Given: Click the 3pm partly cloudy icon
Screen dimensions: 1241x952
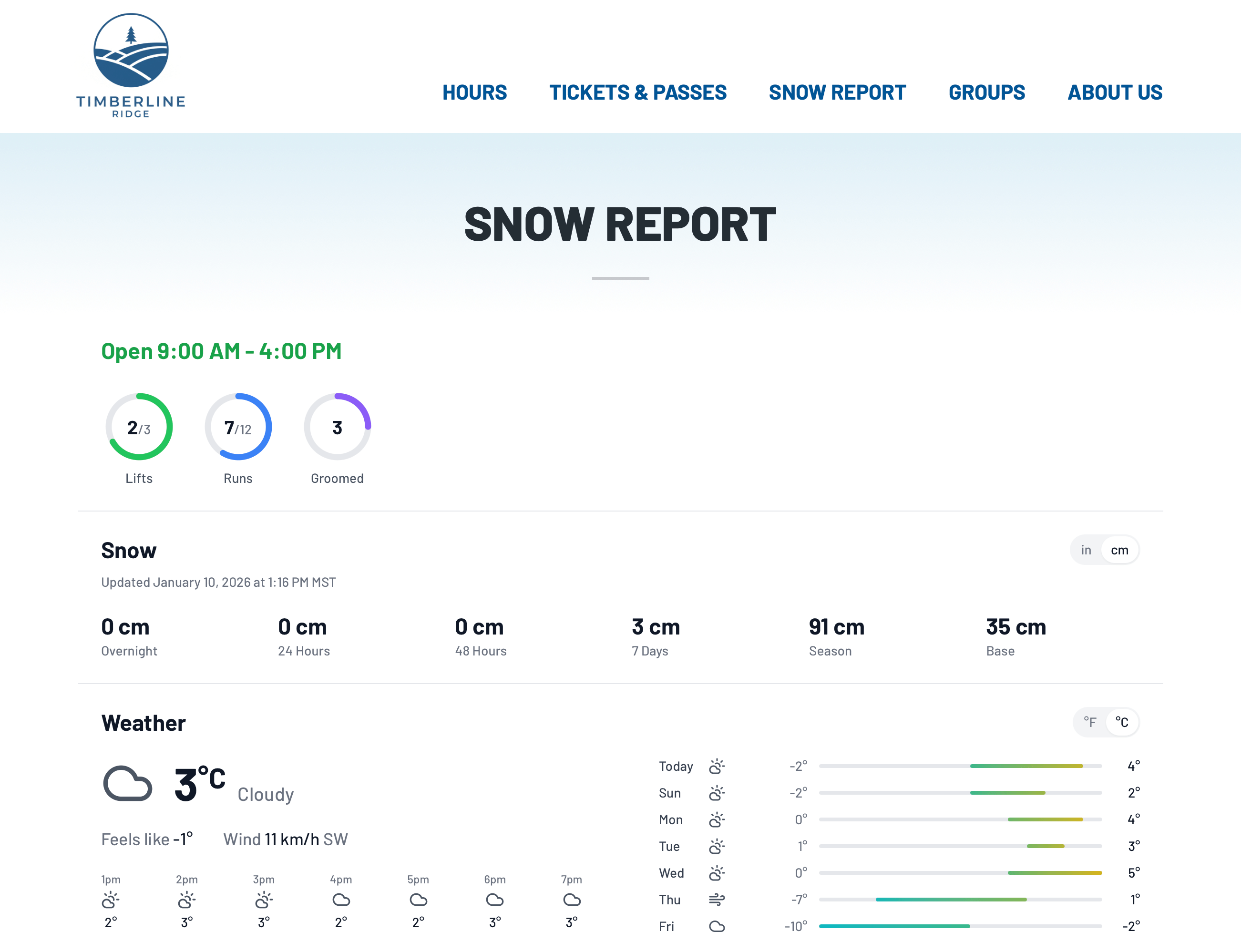Looking at the screenshot, I should tap(264, 900).
